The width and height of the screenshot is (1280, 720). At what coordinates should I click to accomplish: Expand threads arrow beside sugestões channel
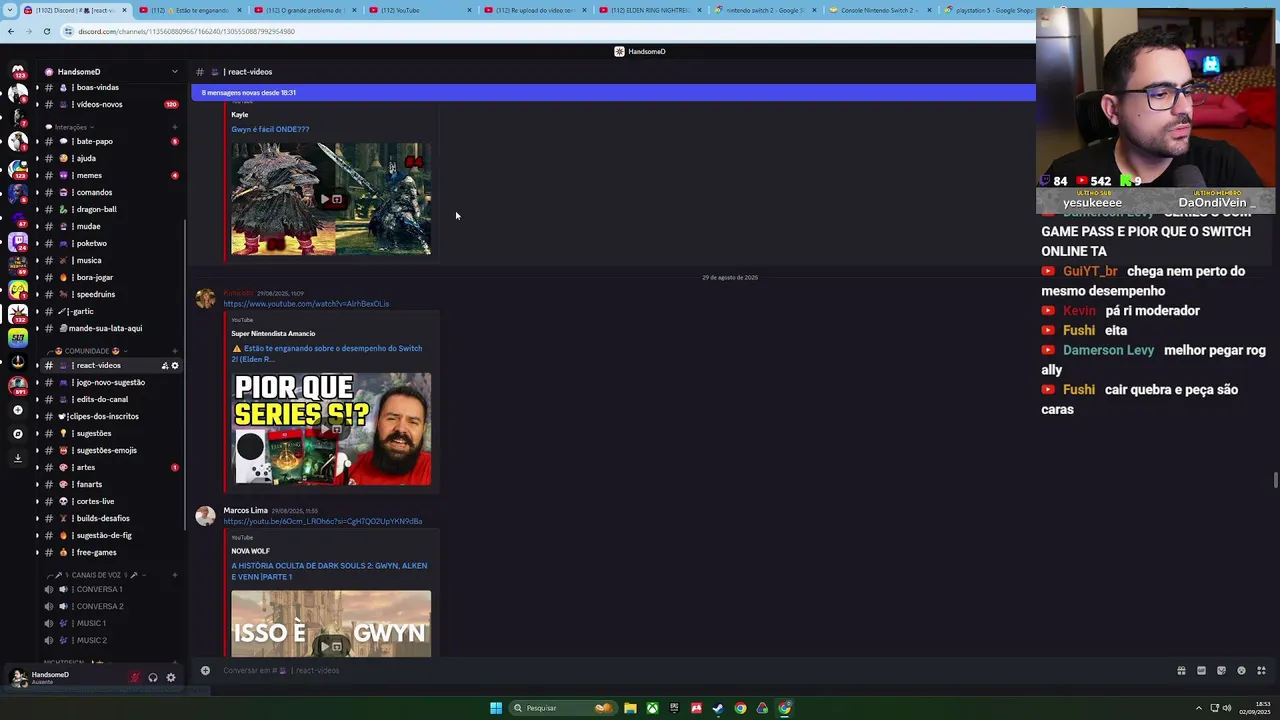(37, 433)
